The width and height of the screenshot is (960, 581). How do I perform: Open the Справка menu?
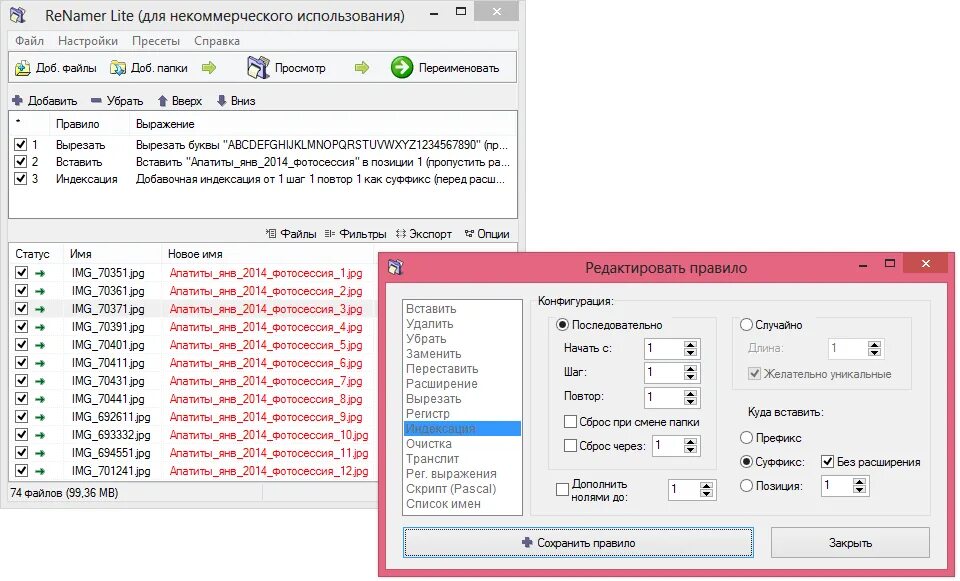(217, 40)
